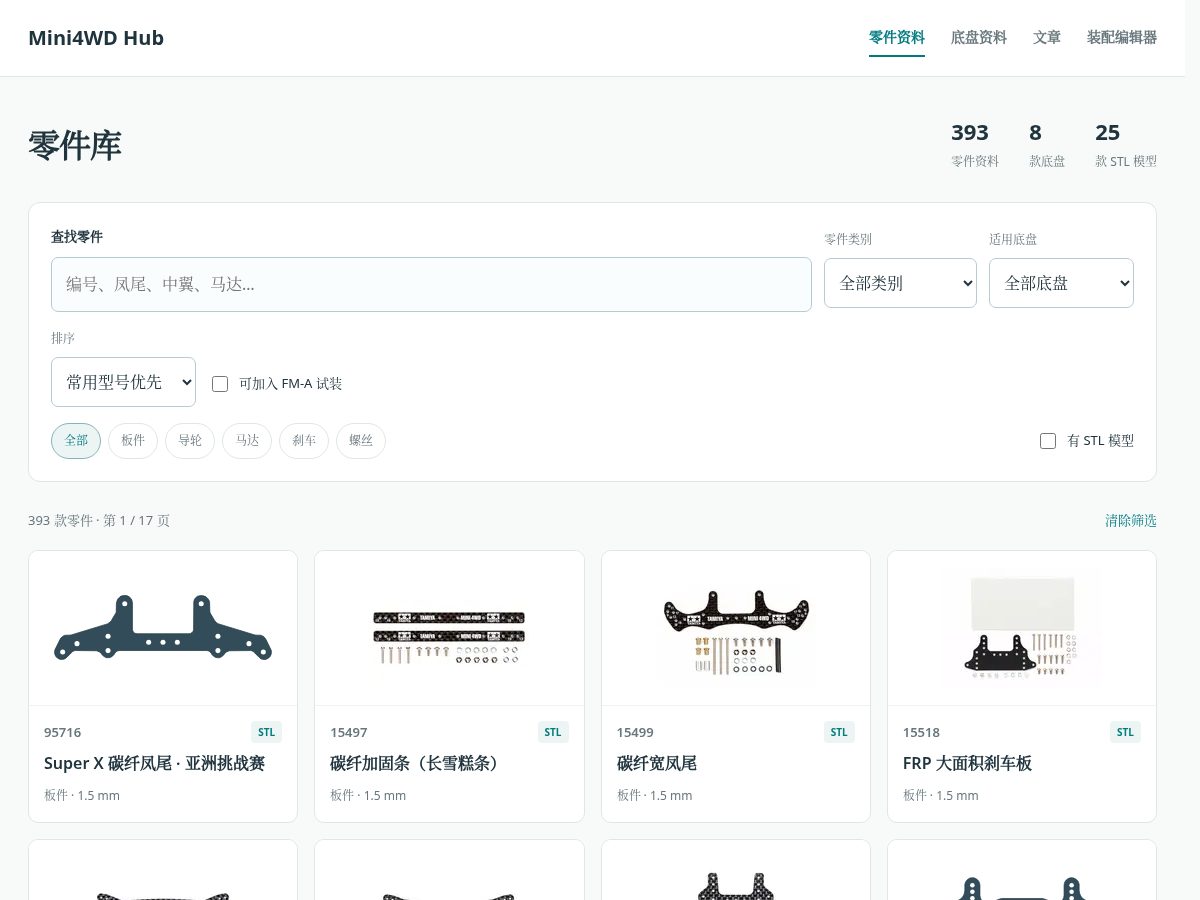
Task: Click the 零件库 page heading
Action: click(x=75, y=146)
